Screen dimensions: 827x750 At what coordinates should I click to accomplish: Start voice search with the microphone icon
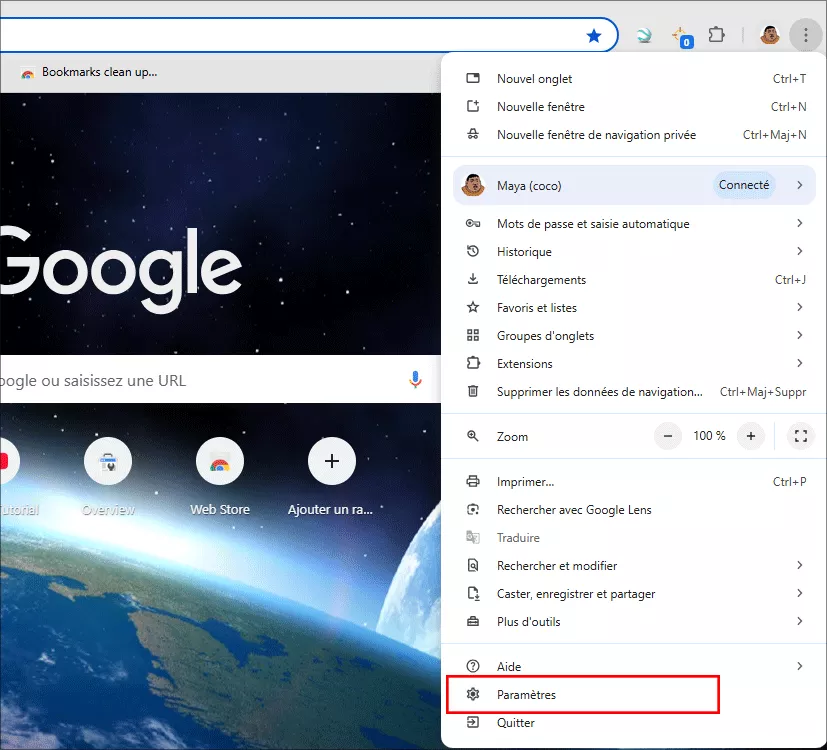click(415, 380)
